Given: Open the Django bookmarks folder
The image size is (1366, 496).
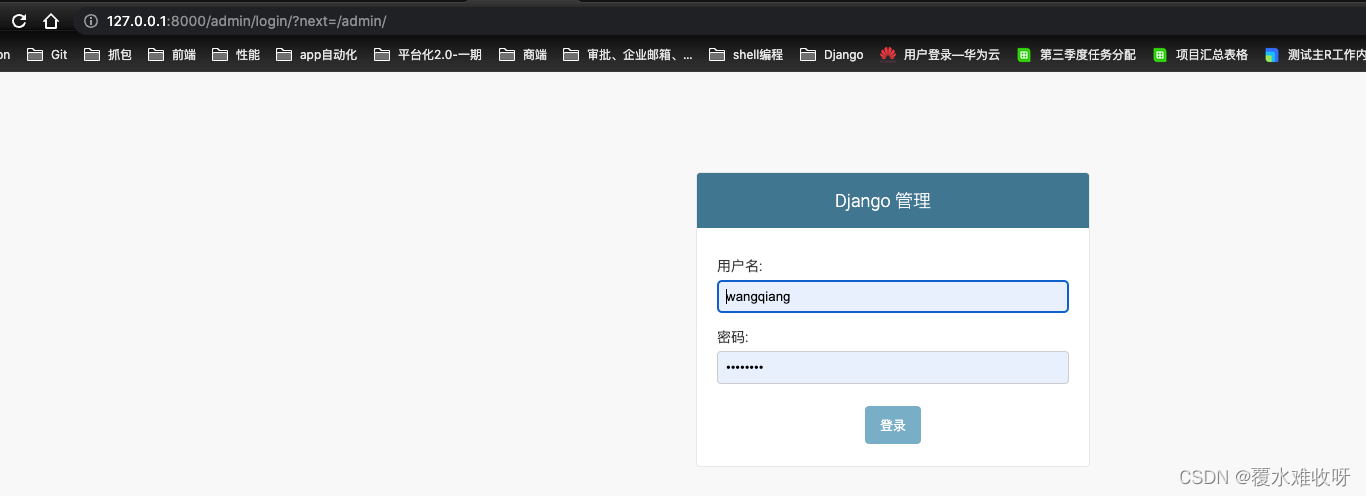Looking at the screenshot, I should point(832,55).
